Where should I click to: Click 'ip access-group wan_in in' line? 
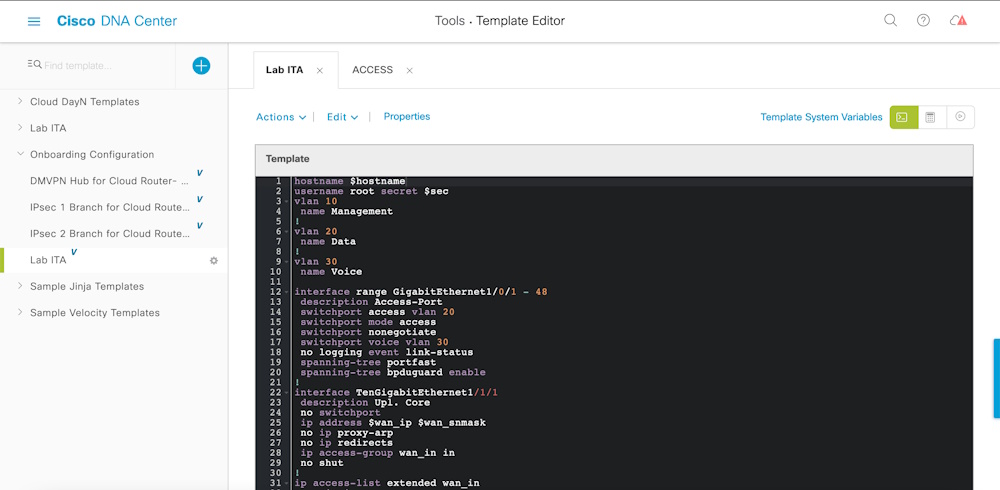click(x=378, y=452)
